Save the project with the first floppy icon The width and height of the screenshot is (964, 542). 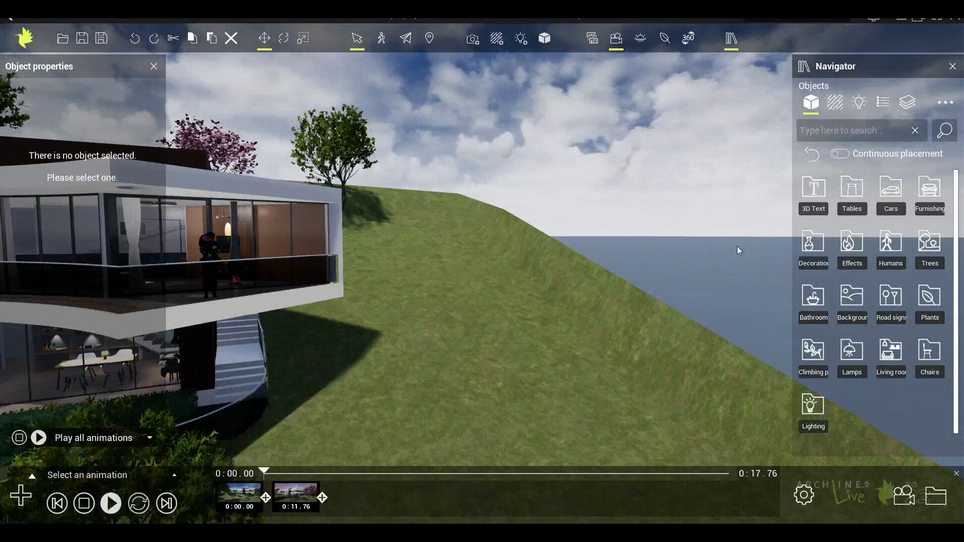pyautogui.click(x=82, y=38)
